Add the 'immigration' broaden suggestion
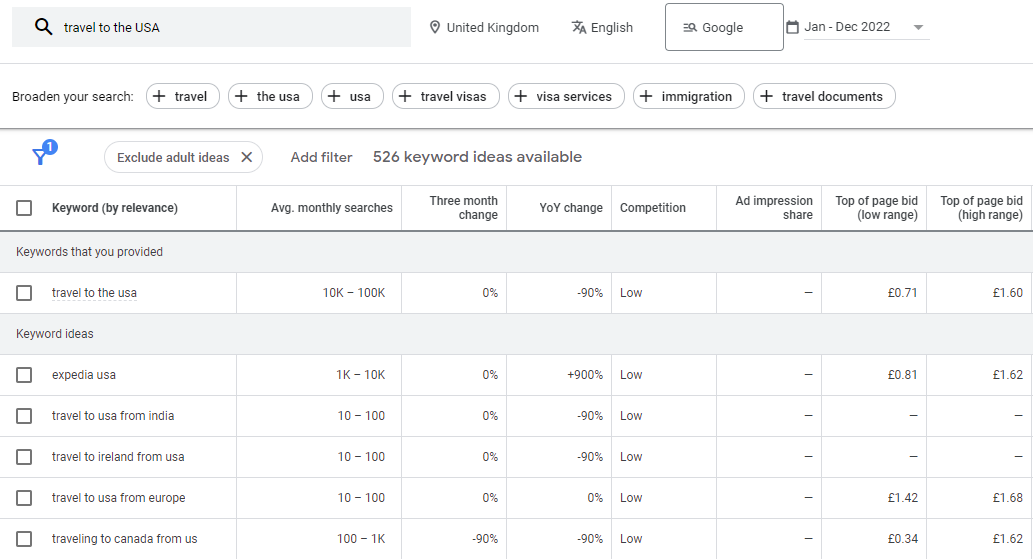This screenshot has height=559, width=1033. (687, 96)
